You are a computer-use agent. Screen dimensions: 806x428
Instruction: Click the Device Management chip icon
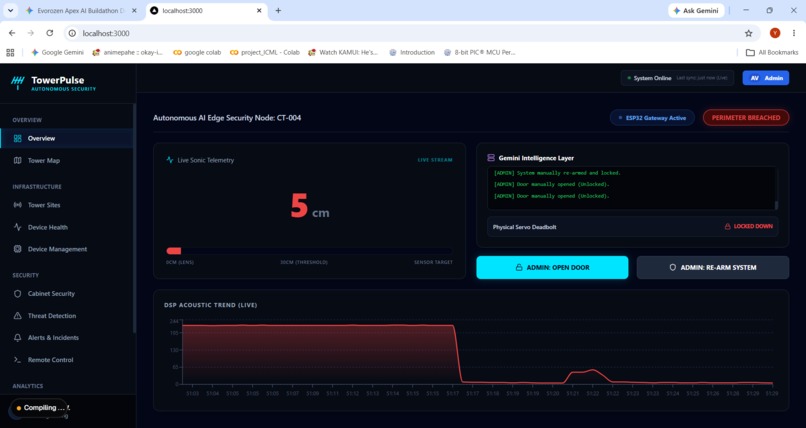(x=17, y=249)
